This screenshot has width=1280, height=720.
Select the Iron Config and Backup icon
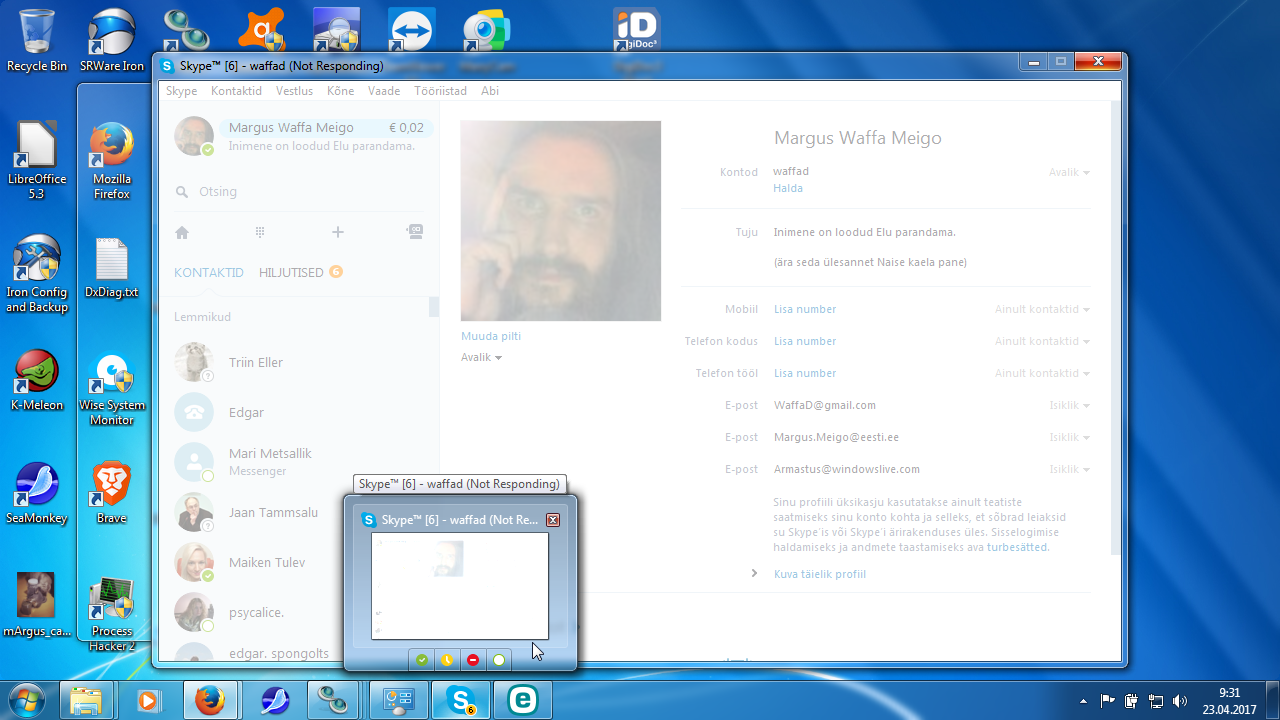coord(37,274)
